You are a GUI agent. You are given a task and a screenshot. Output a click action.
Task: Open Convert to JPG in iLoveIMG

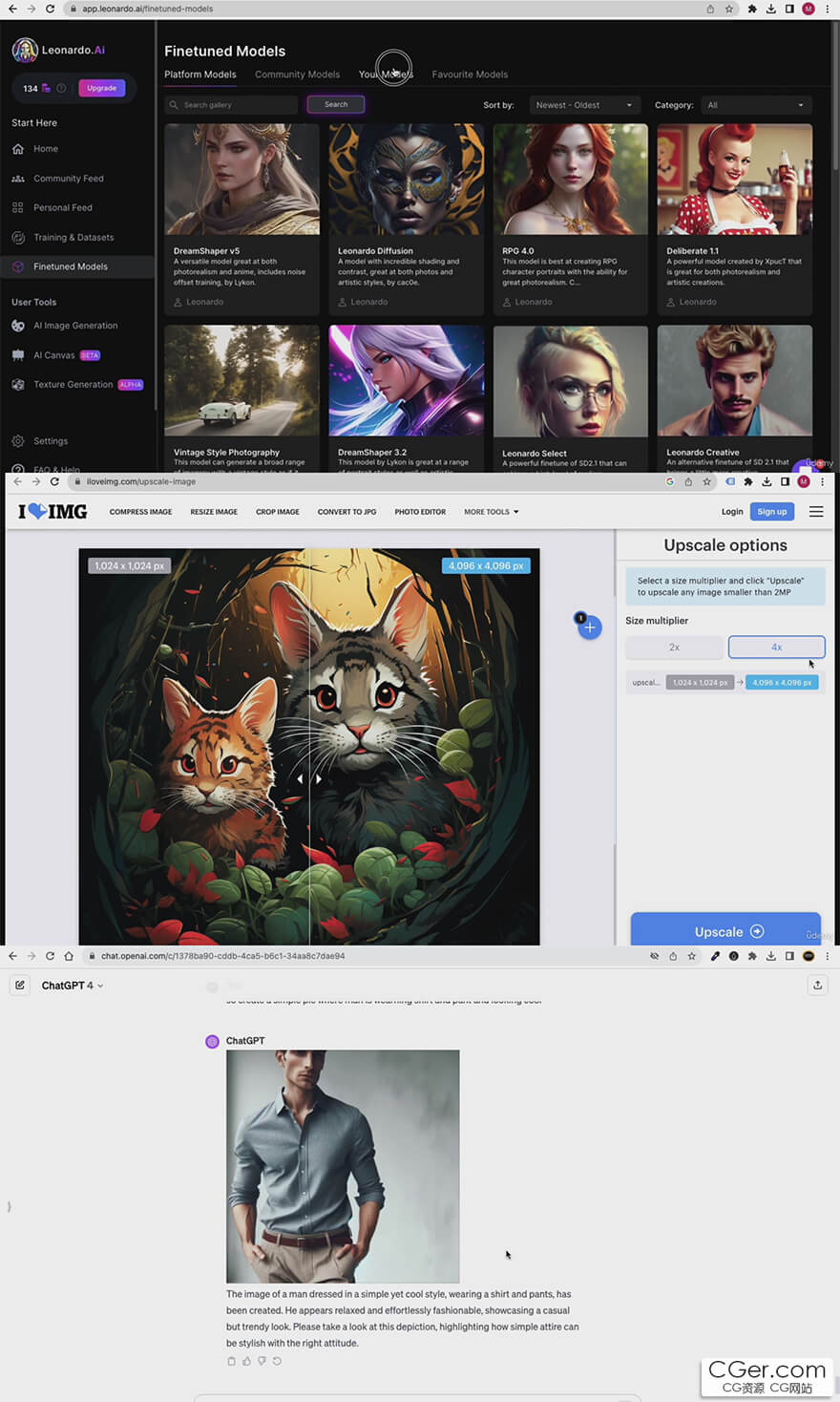346,512
